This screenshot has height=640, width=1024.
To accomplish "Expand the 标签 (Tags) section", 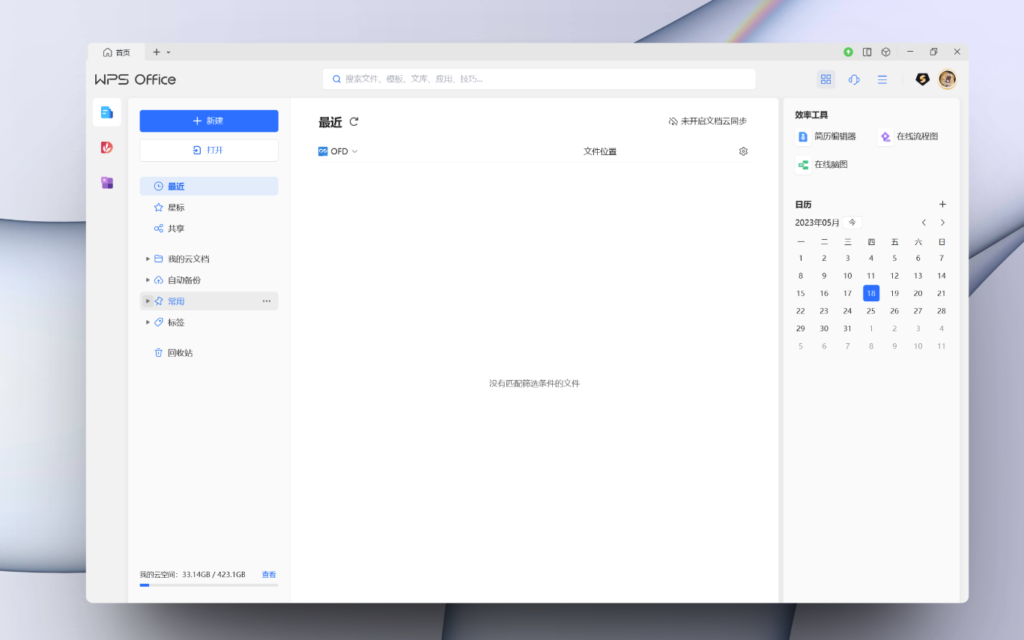I will [x=147, y=322].
